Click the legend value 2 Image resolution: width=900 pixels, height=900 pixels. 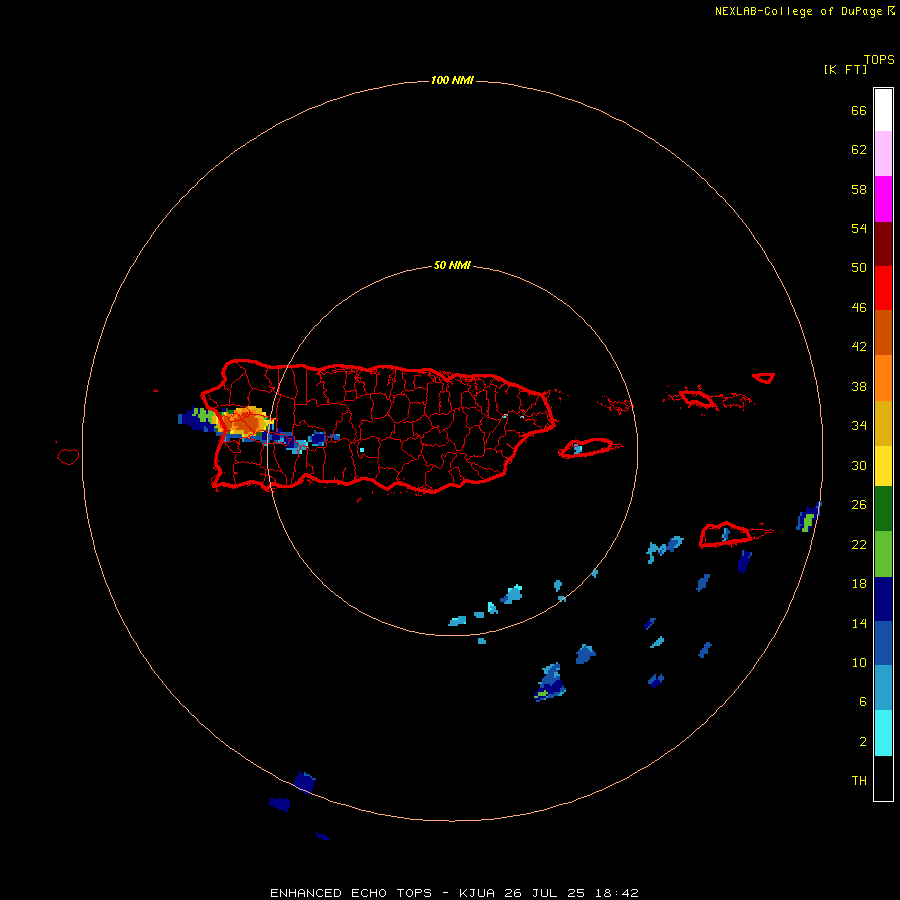(862, 741)
